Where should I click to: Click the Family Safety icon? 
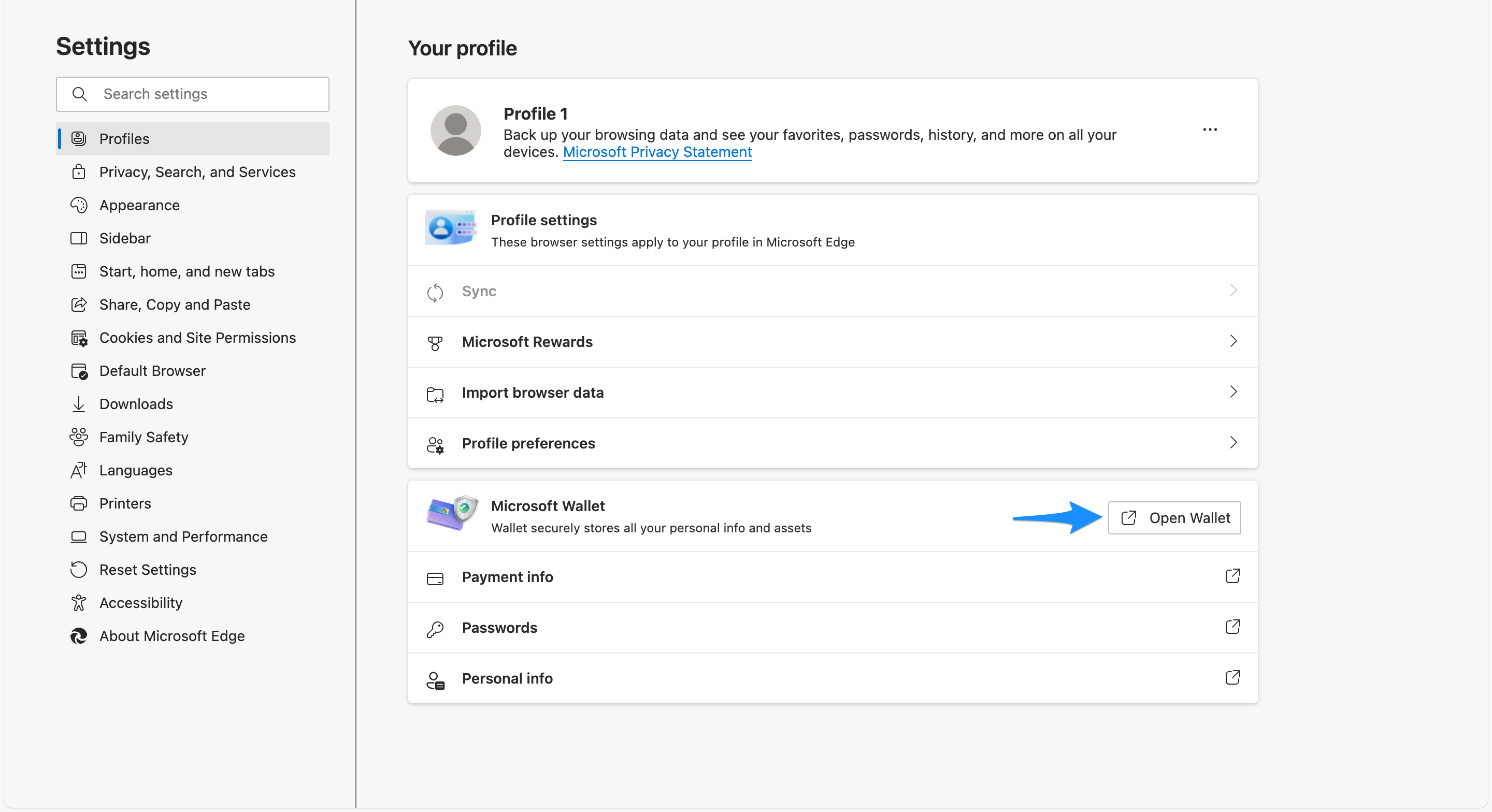(79, 437)
